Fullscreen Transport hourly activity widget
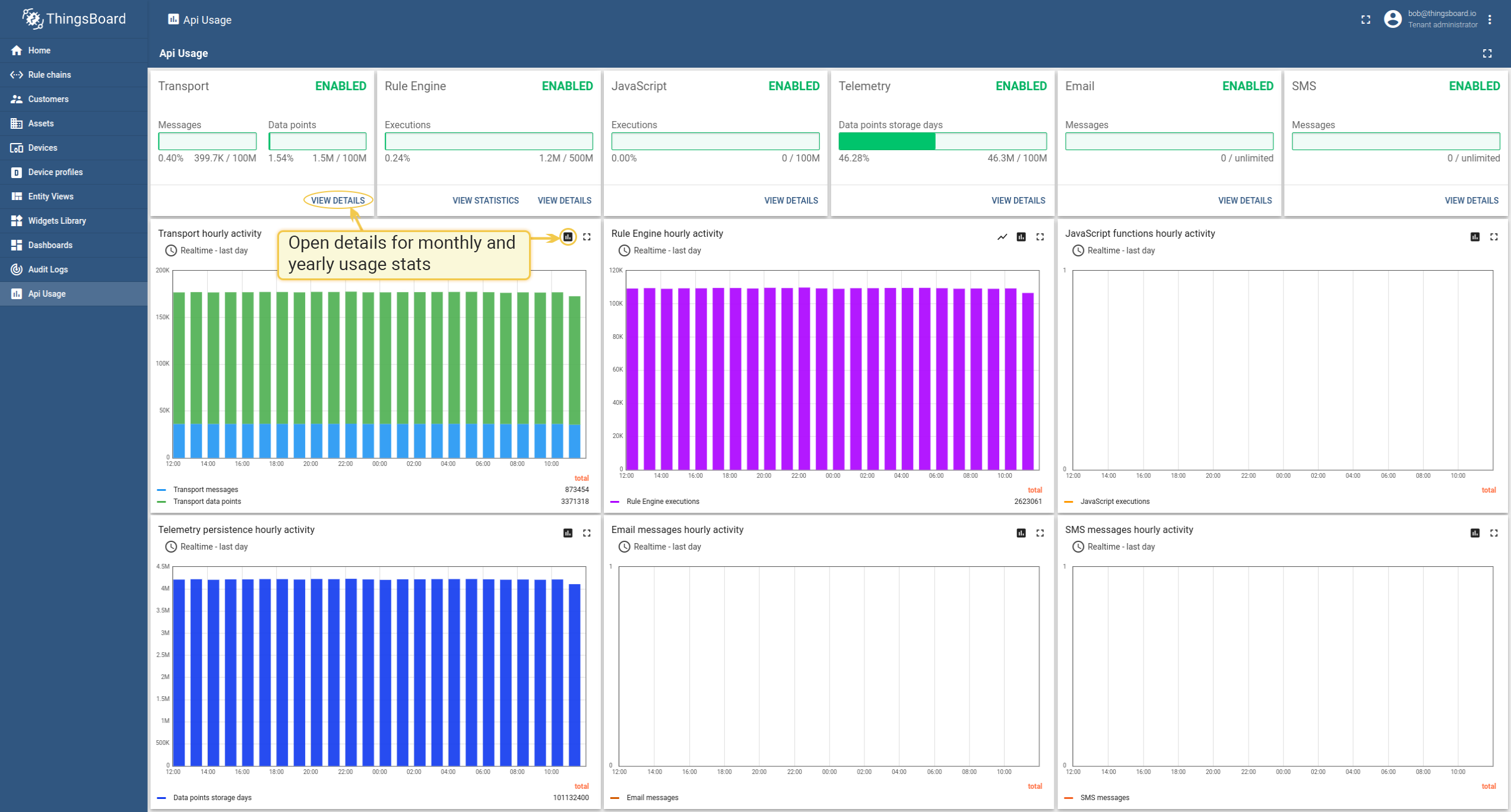Viewport: 1511px width, 812px height. (587, 237)
